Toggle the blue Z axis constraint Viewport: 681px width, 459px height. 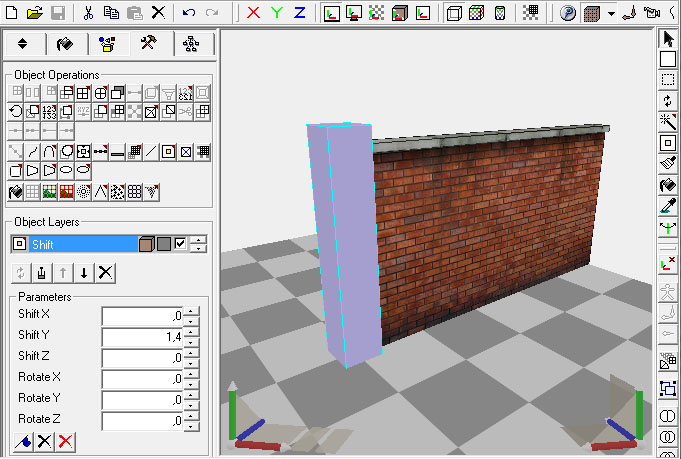coord(299,13)
